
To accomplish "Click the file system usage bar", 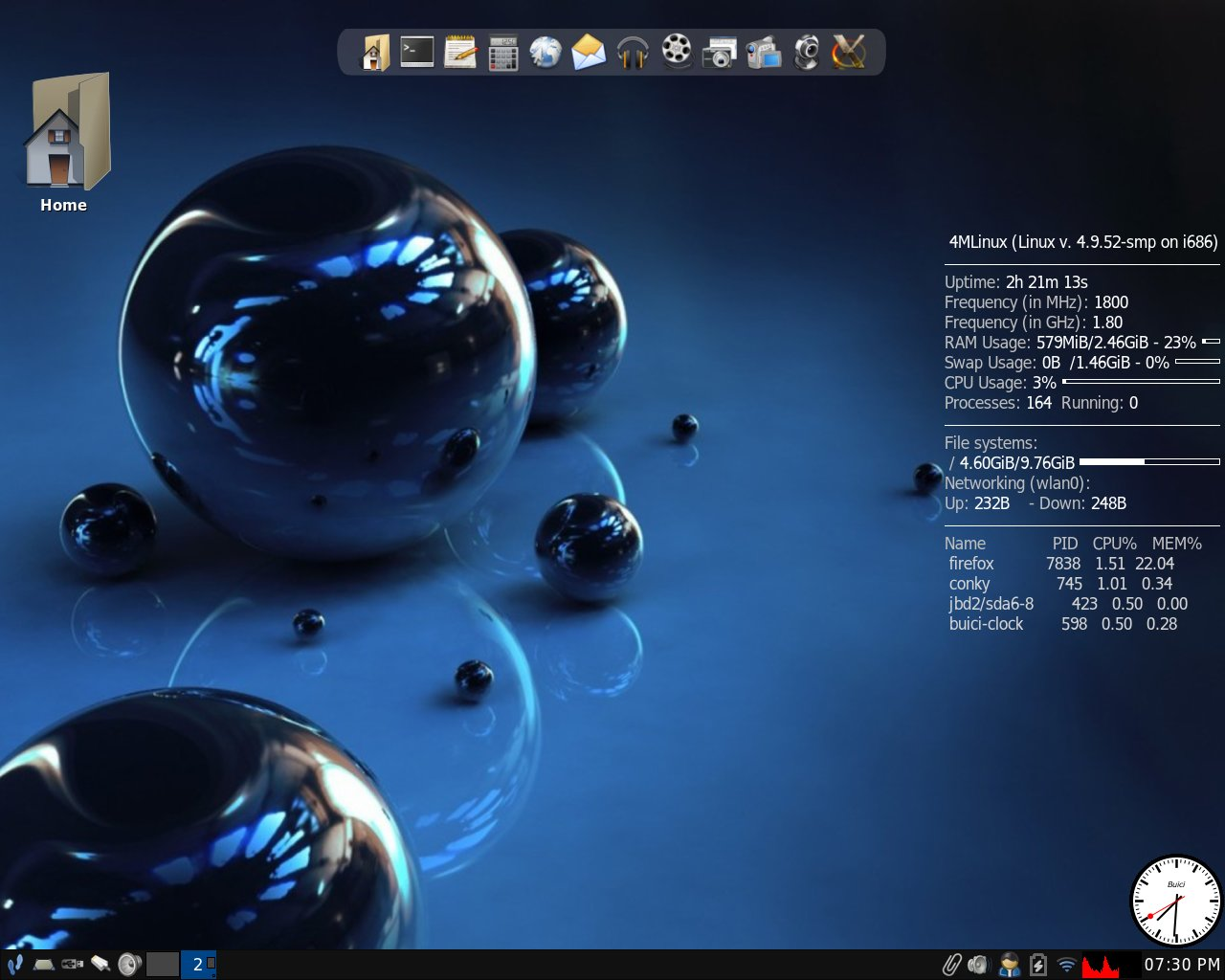I will (1149, 462).
